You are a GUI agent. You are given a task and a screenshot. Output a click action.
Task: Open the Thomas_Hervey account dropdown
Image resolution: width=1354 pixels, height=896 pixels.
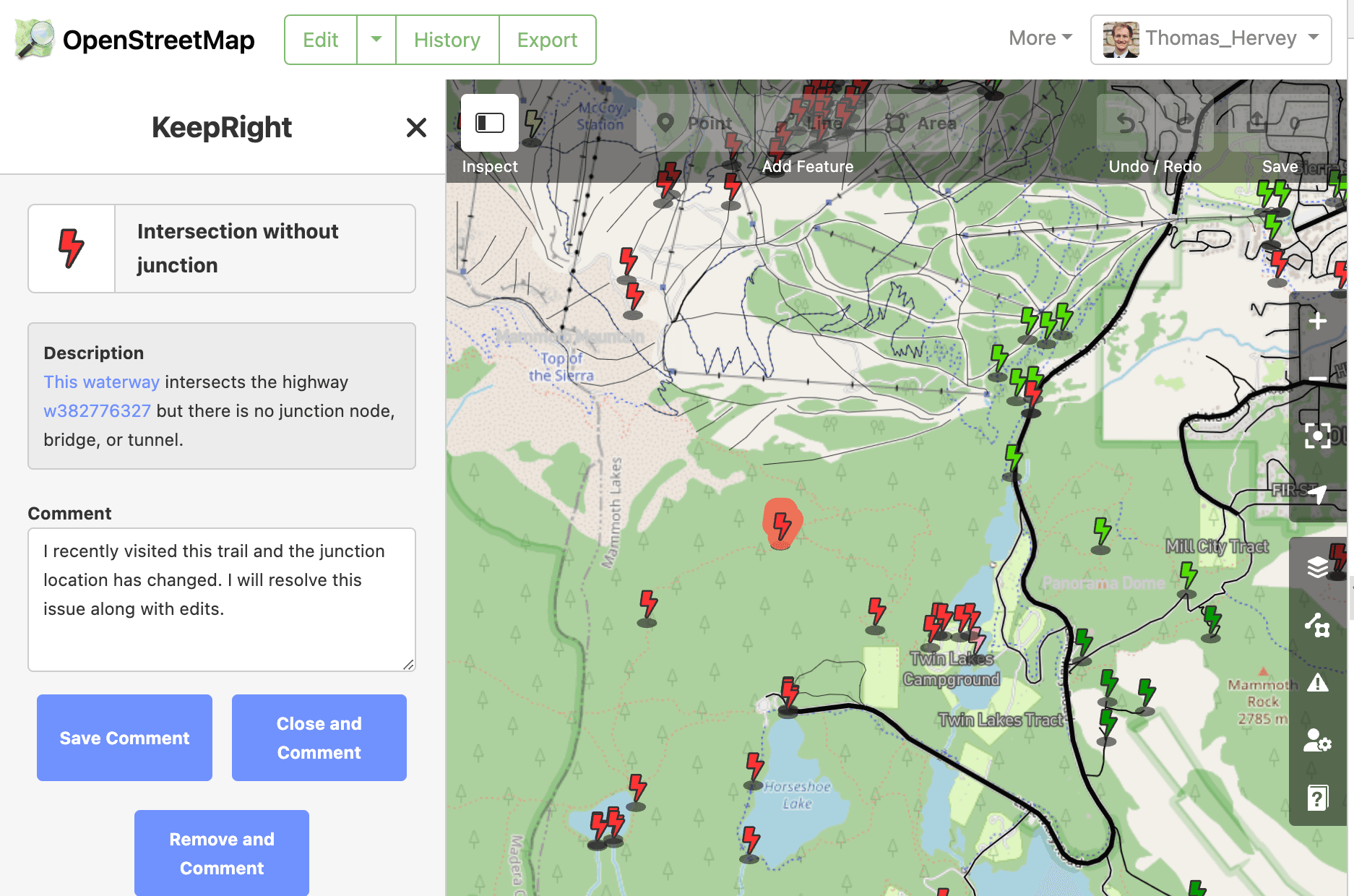[x=1212, y=38]
